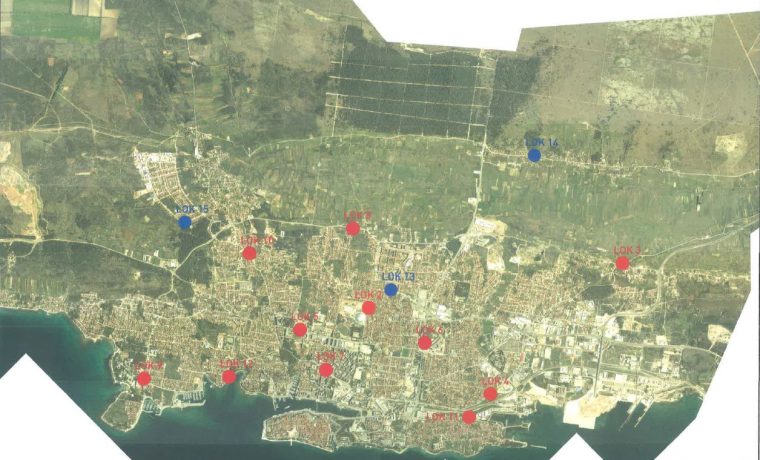Image resolution: width=760 pixels, height=460 pixels.
Task: Click the red LOK 5 marker dot
Action: [300, 330]
